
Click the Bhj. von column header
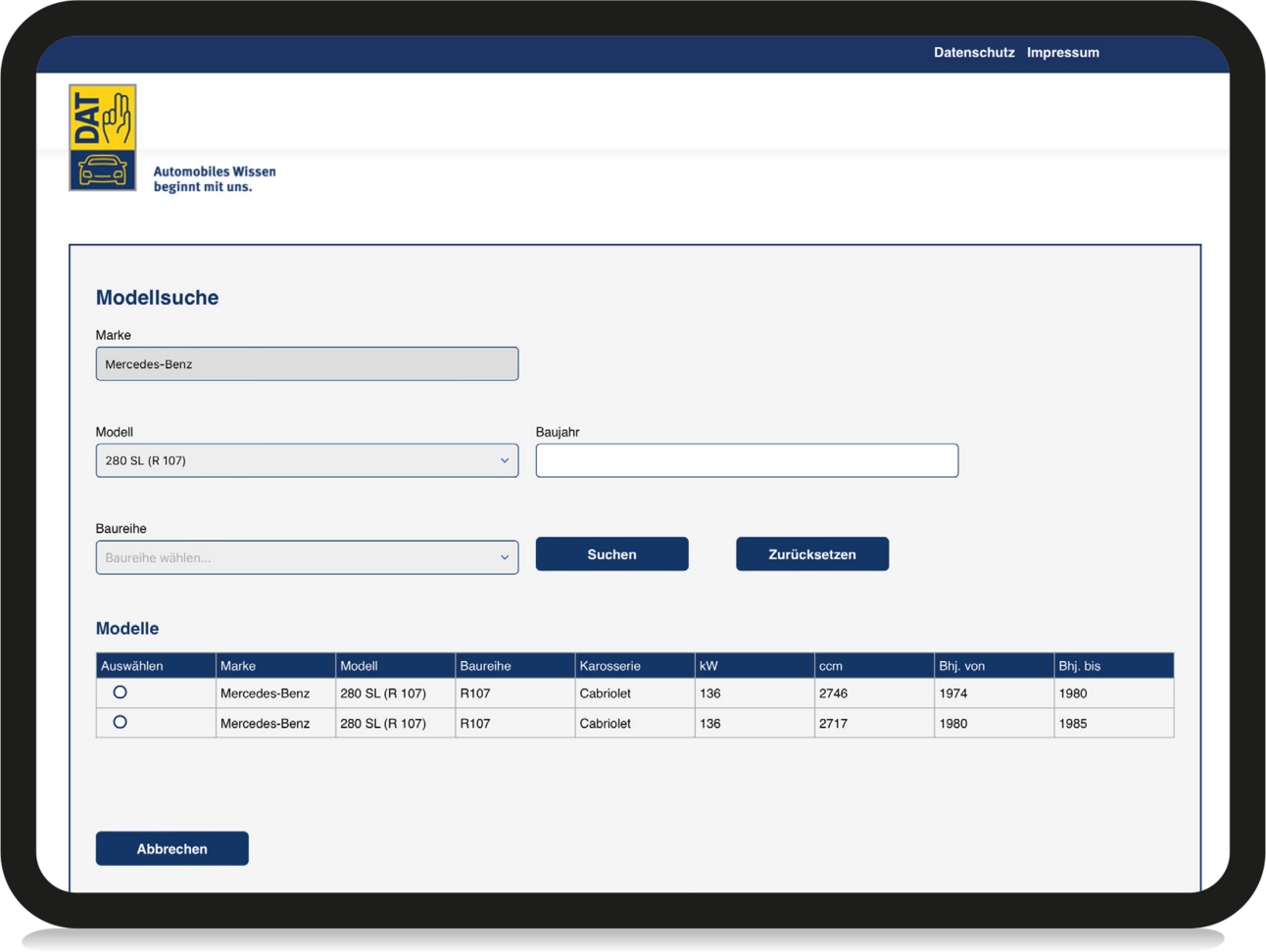961,666
